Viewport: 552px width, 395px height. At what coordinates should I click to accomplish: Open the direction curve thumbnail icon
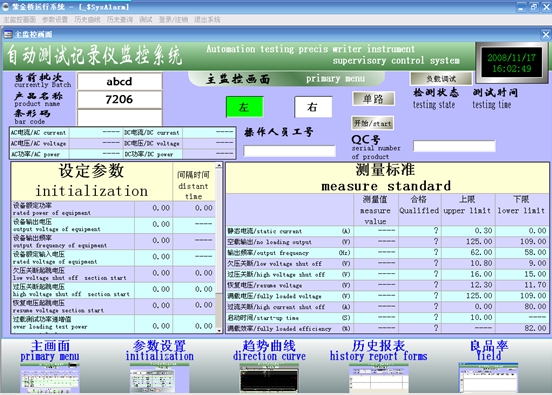pos(269,378)
